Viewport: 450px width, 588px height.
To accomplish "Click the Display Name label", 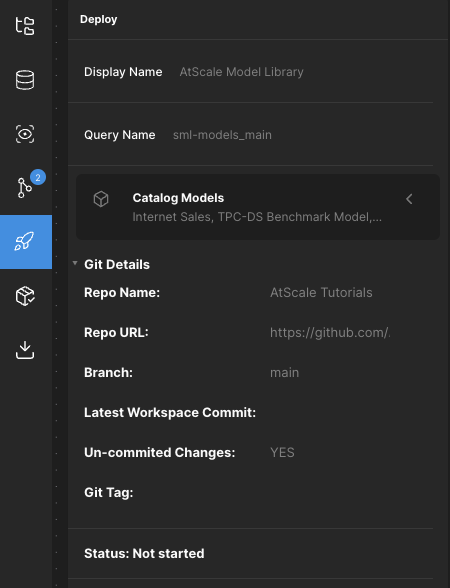I will click(123, 72).
